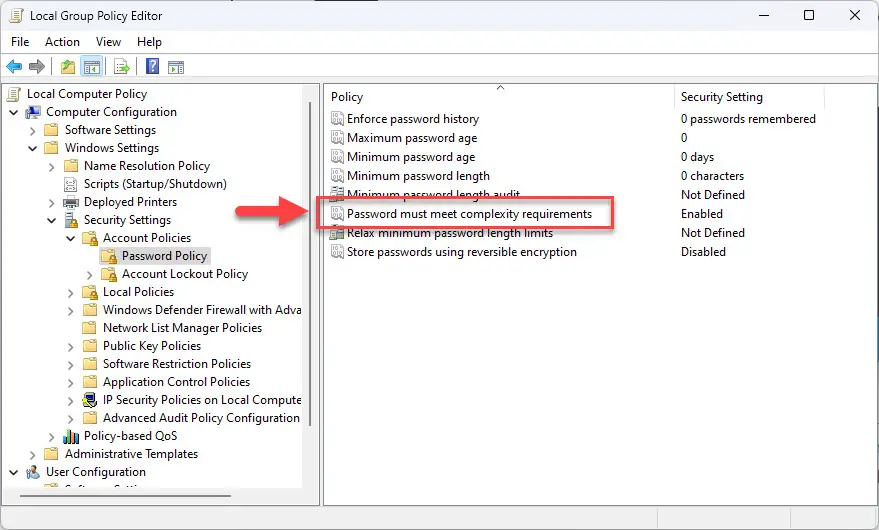The height and width of the screenshot is (530, 879).
Task: Click the Store passwords using reversible encryption icon
Action: click(337, 252)
